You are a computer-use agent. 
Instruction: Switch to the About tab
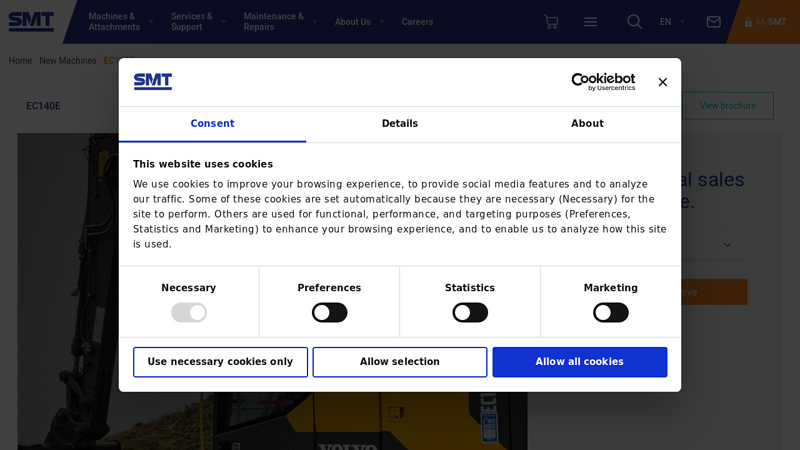point(587,124)
